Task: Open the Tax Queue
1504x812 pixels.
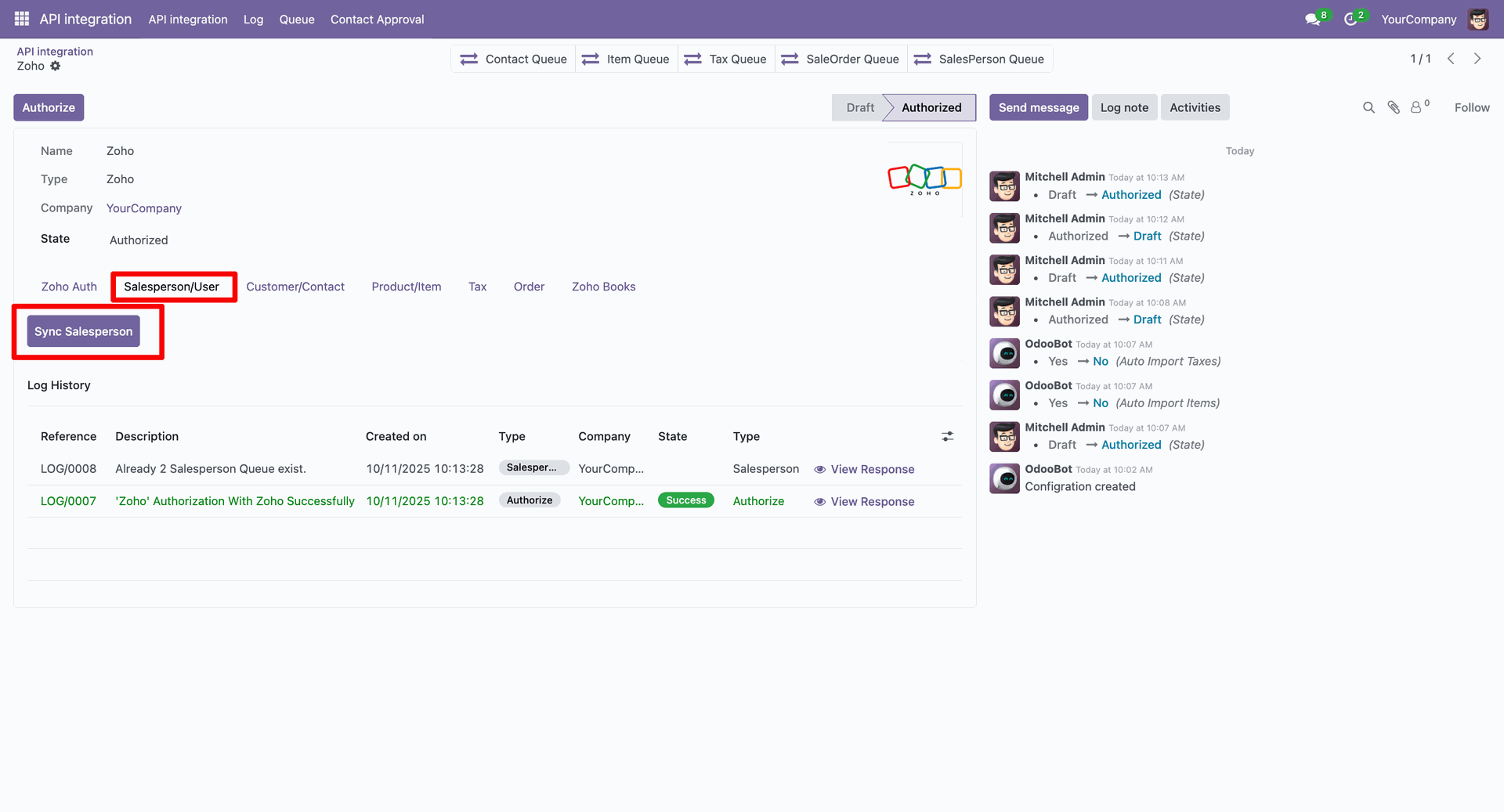Action: 725,59
